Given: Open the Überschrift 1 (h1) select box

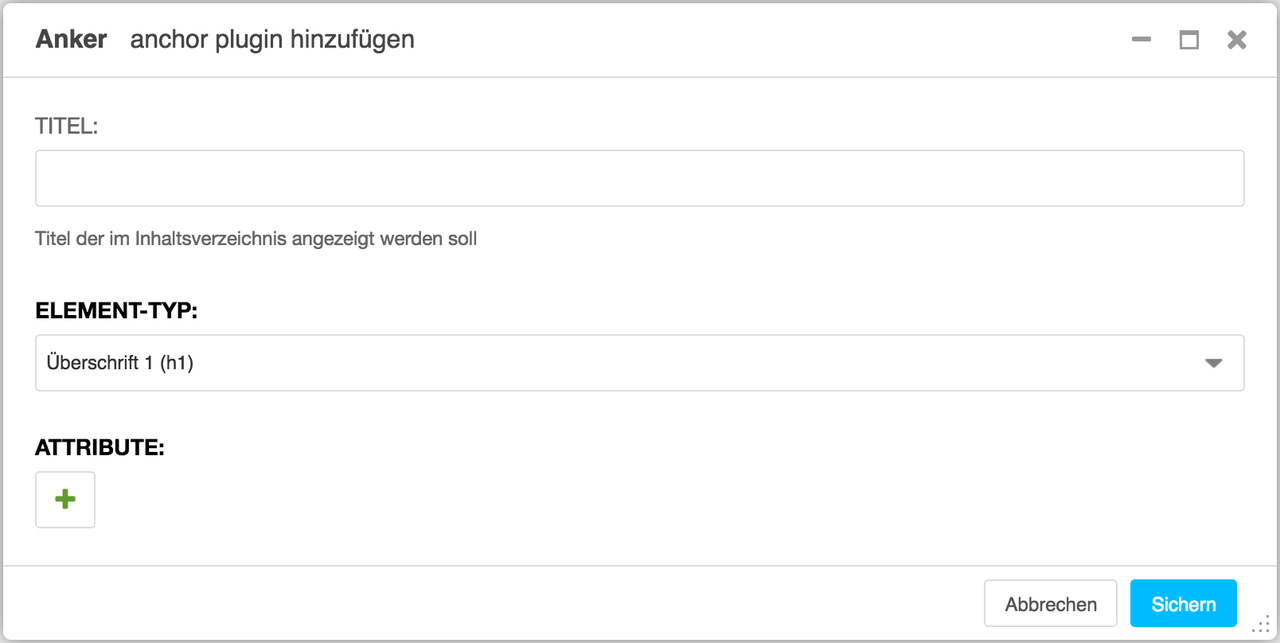Looking at the screenshot, I should click(x=640, y=363).
